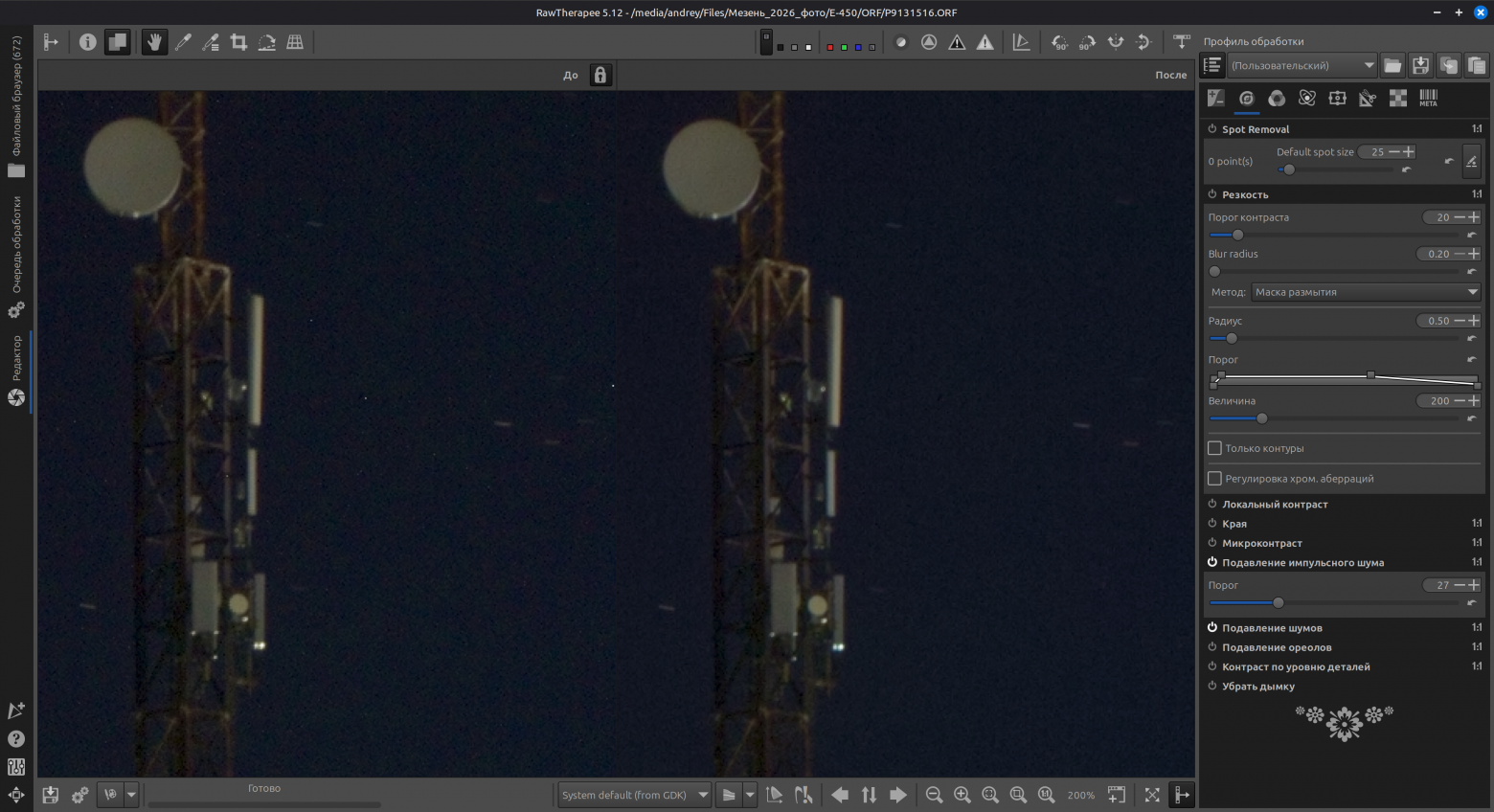Open System default (from GDK) dropdown
The height and width of the screenshot is (812, 1494).
[635, 795]
